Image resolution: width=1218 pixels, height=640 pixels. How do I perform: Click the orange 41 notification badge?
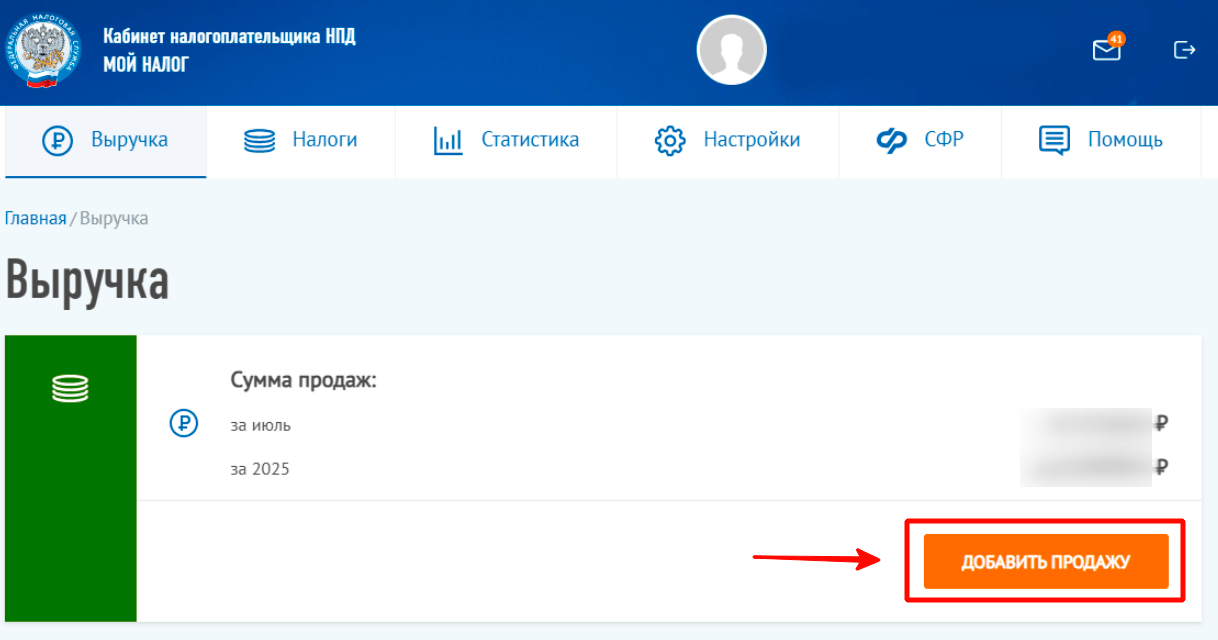1117,39
